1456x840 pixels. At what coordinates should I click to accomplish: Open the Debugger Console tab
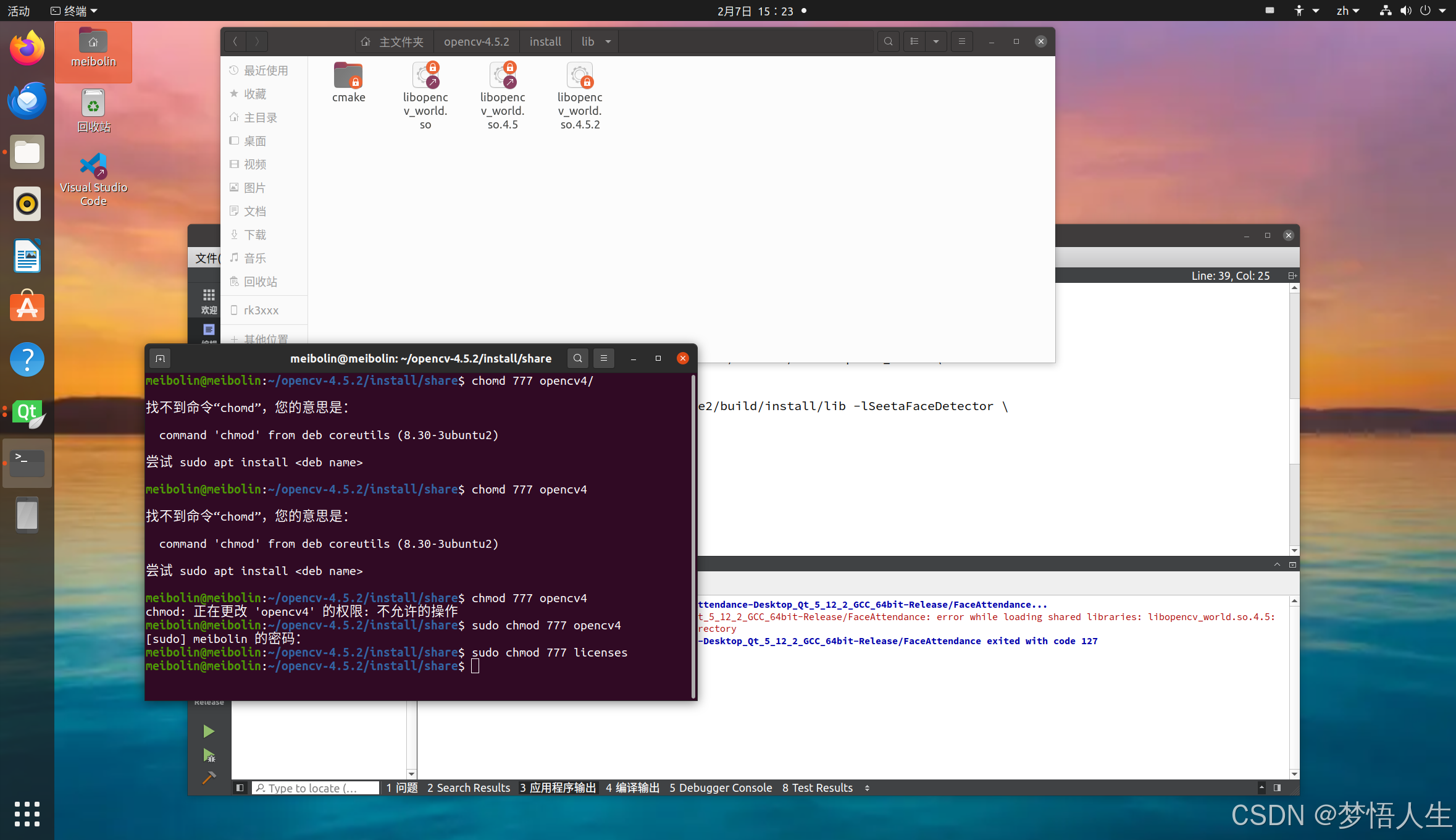point(720,787)
